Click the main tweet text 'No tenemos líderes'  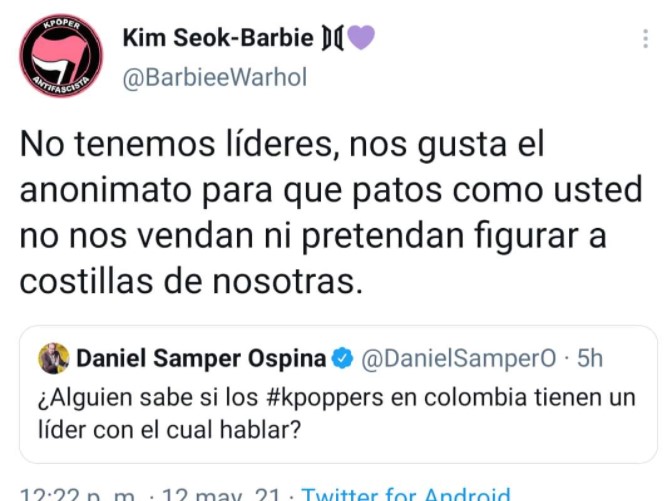pos(177,145)
